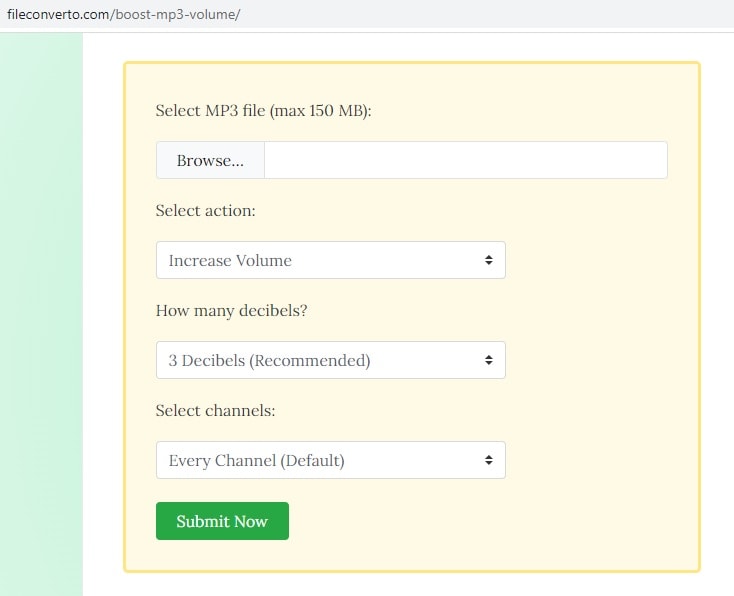Expand the 3 Decibels (Recommended) dropdown
Screen dimensions: 734x596
[x=320, y=360]
